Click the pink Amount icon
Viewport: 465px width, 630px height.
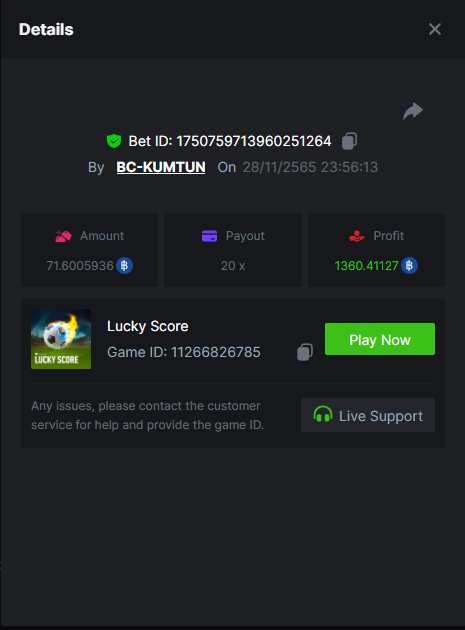63,236
